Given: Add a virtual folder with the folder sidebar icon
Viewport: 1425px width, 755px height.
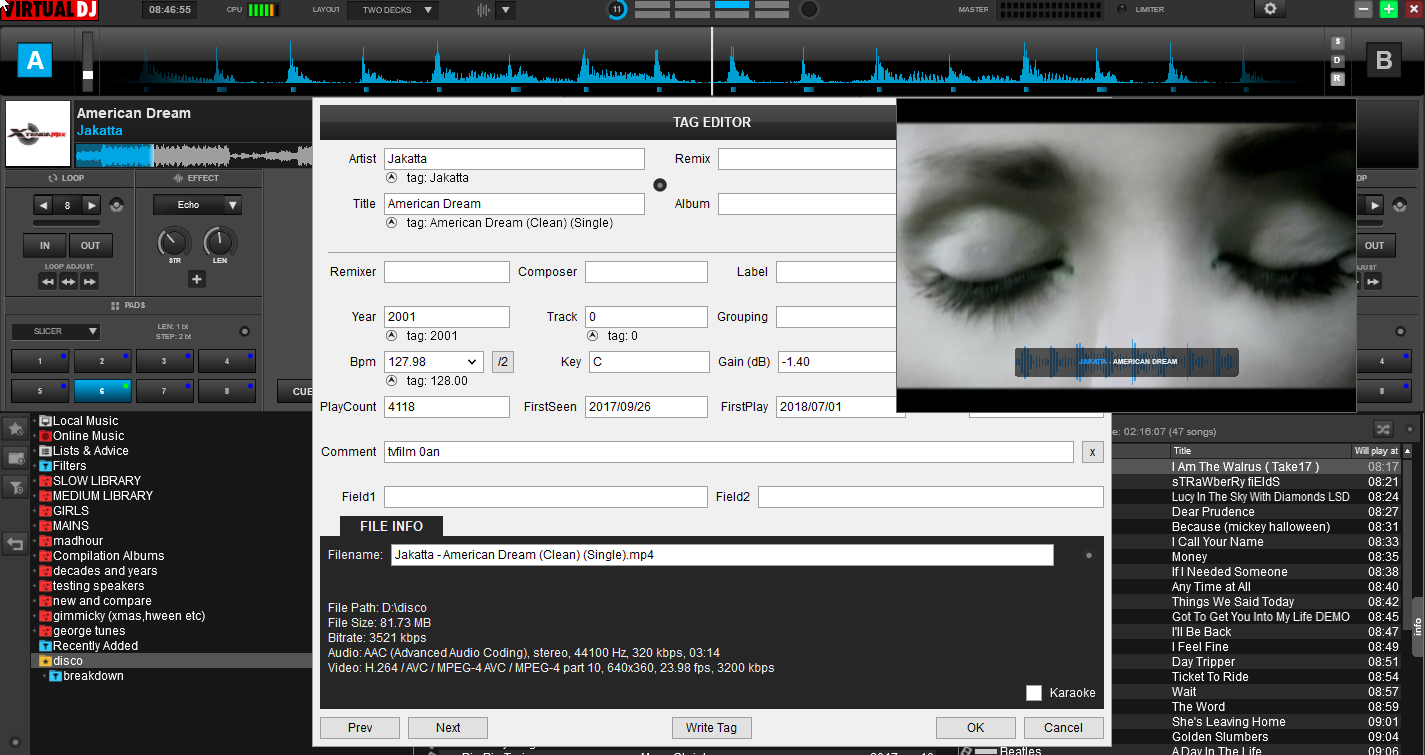Looking at the screenshot, I should pos(15,458).
